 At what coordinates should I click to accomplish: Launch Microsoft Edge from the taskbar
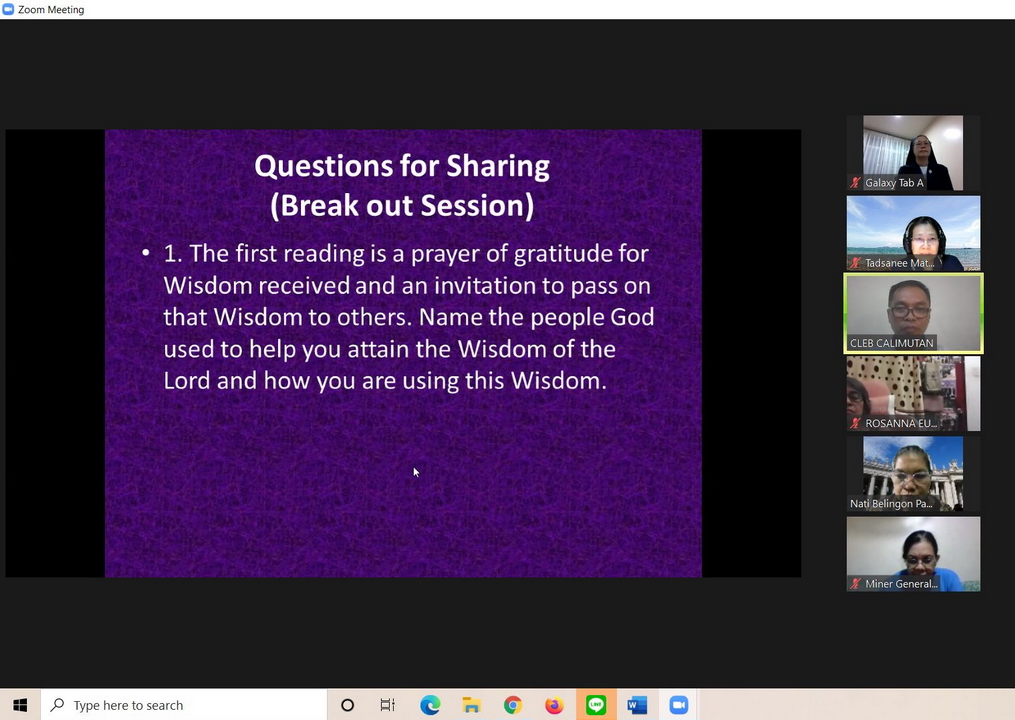tap(430, 705)
